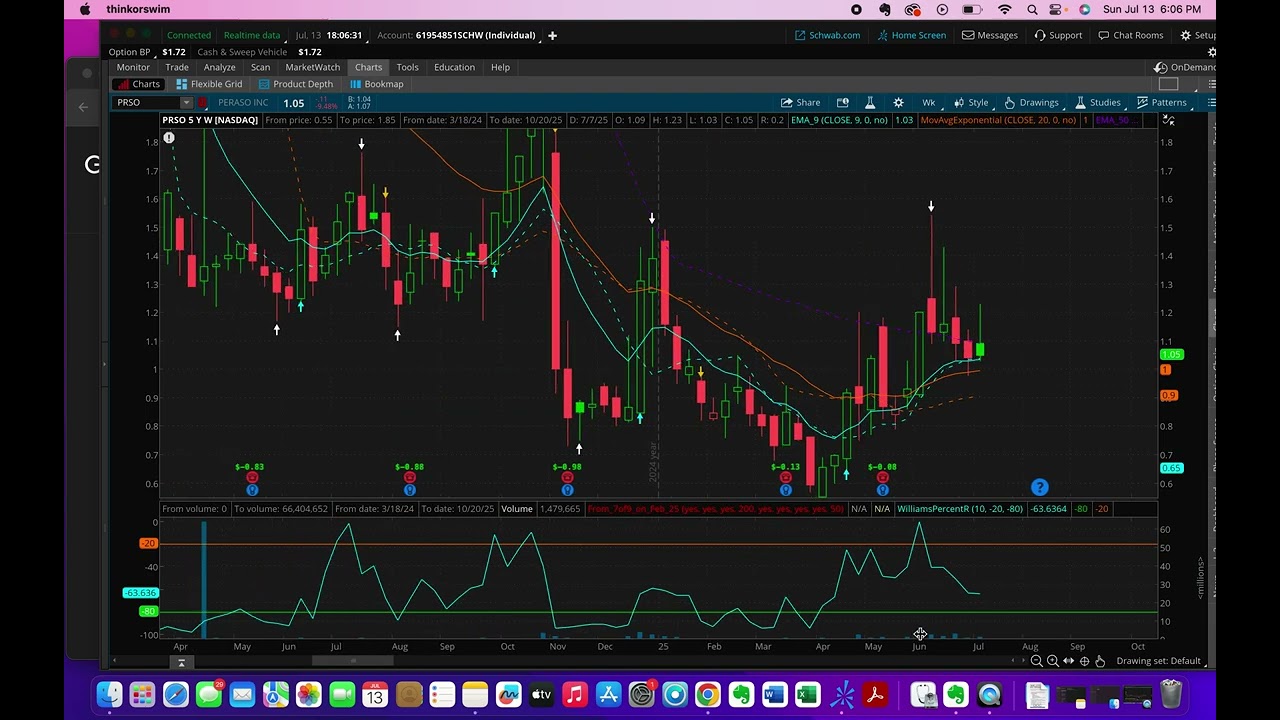Open the Help tab
Screen dimensions: 1280x720
click(500, 67)
